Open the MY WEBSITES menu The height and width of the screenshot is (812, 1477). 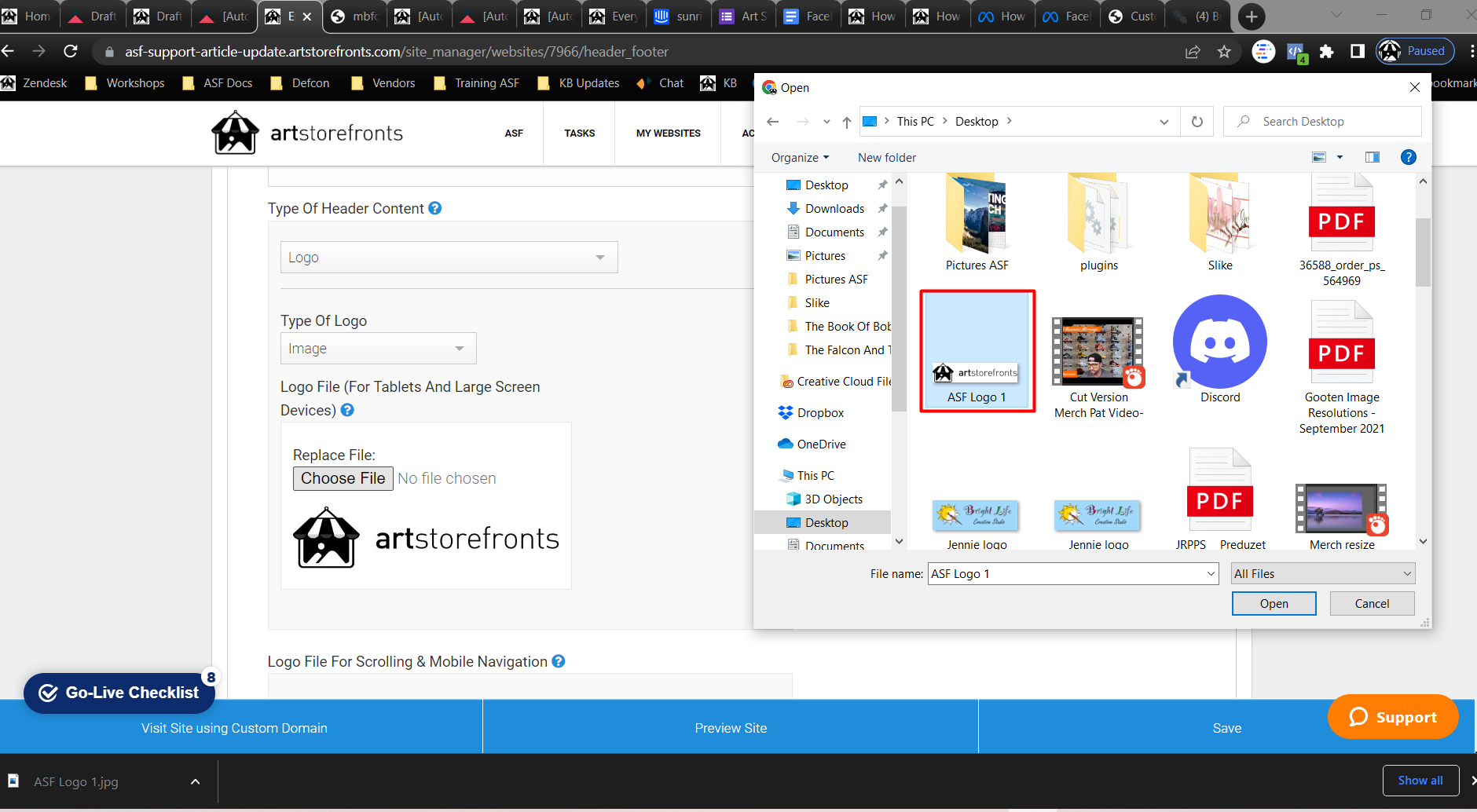tap(668, 134)
